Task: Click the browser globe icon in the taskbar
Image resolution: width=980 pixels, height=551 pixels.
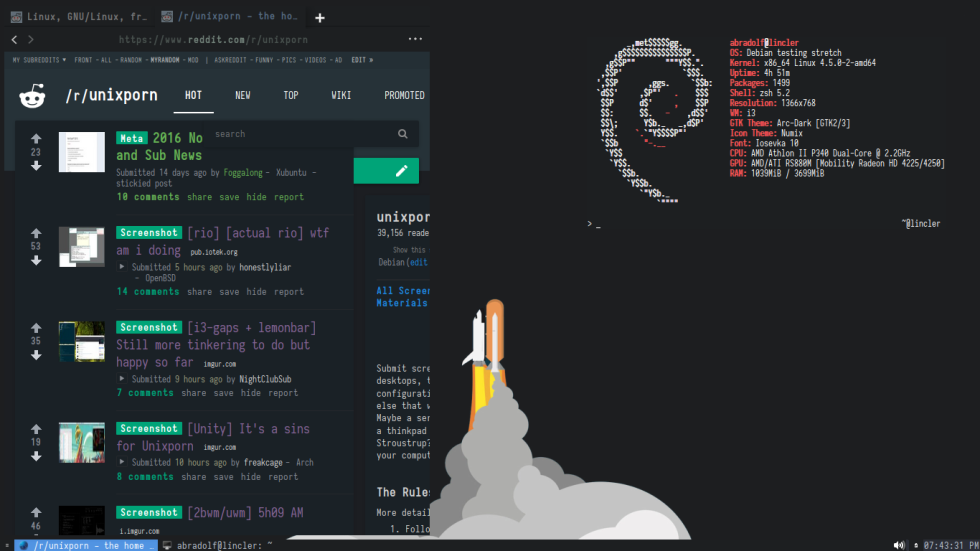Action: (24, 545)
